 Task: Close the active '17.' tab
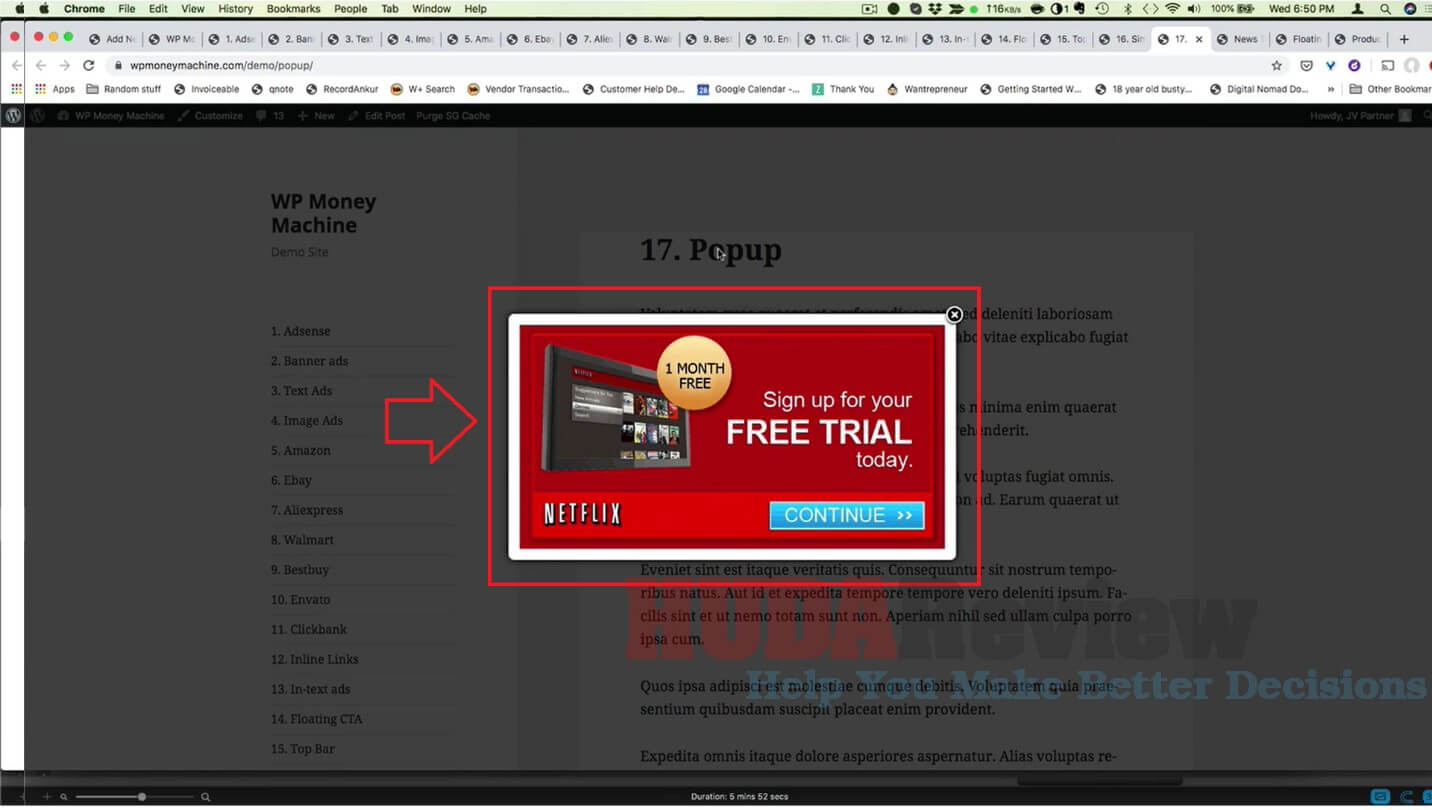click(1199, 39)
